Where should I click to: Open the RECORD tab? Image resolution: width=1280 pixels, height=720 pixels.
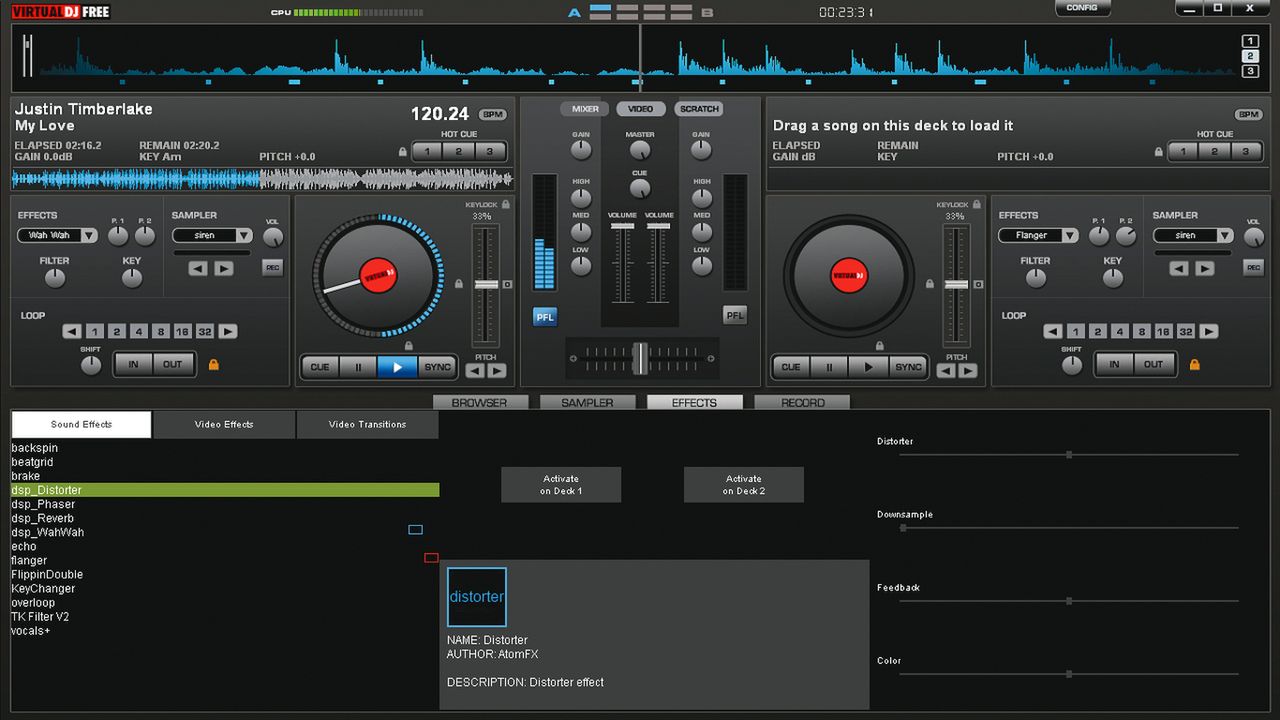(x=802, y=402)
